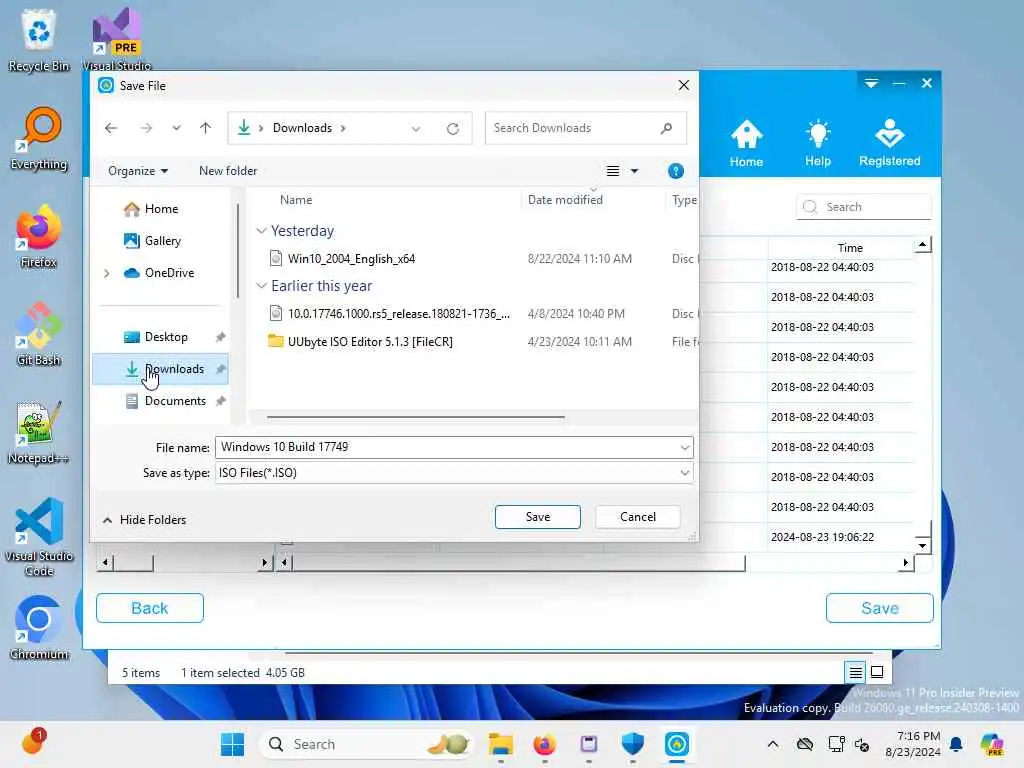Viewport: 1024px width, 768px height.
Task: Sort by Date modified column
Action: (x=566, y=200)
